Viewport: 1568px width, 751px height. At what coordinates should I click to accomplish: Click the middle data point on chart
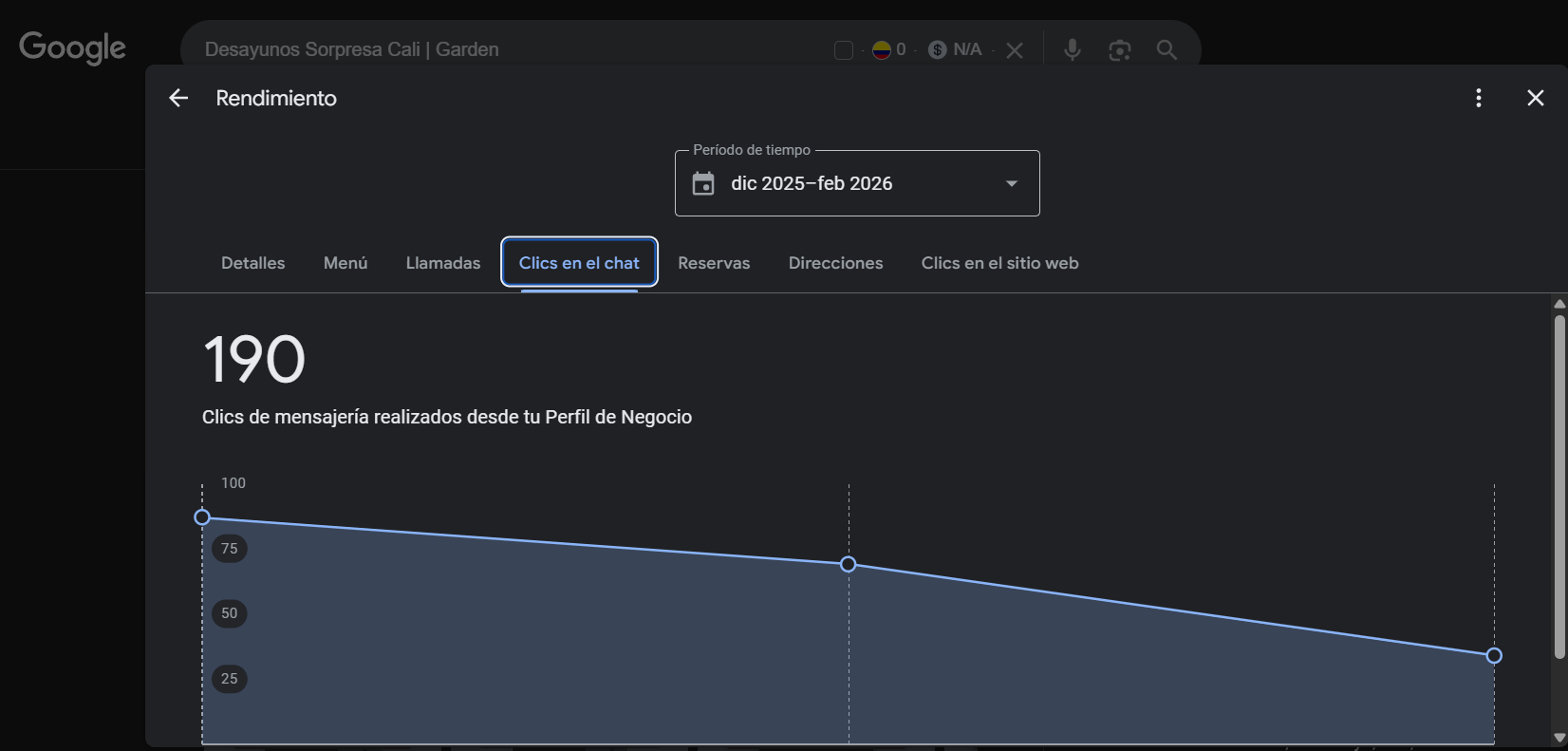849,564
